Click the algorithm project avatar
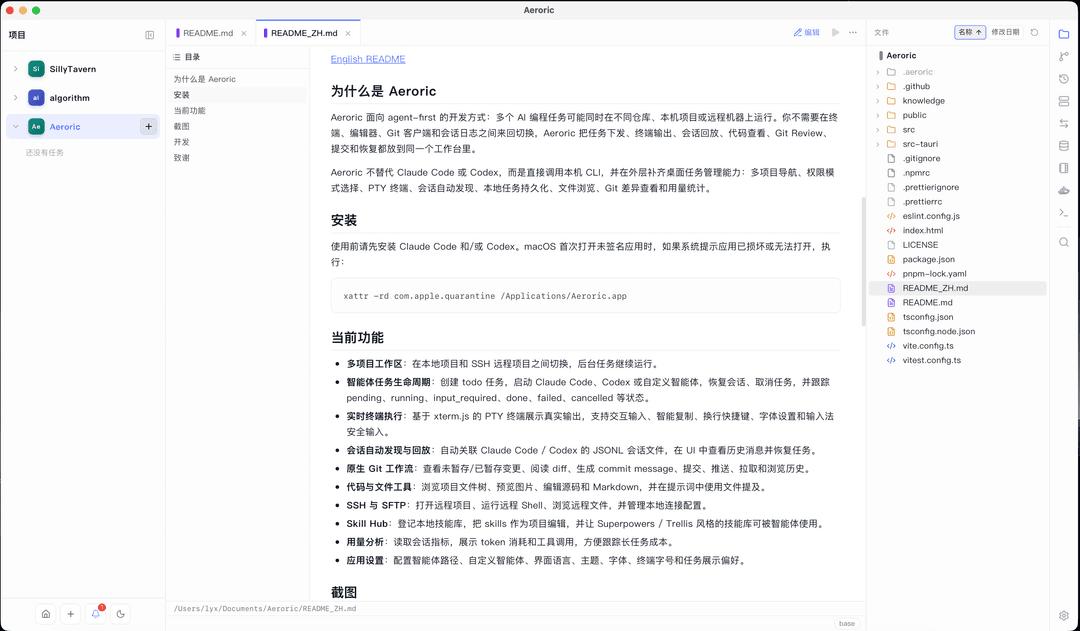Screen dimensions: 1080x631 [x=36, y=98]
